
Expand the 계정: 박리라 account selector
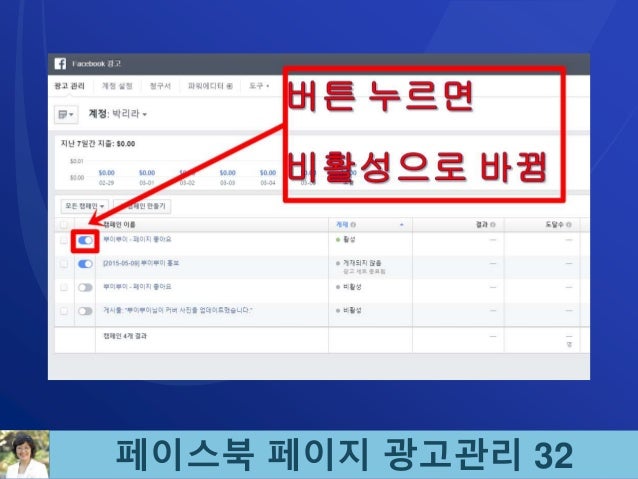[x=118, y=114]
